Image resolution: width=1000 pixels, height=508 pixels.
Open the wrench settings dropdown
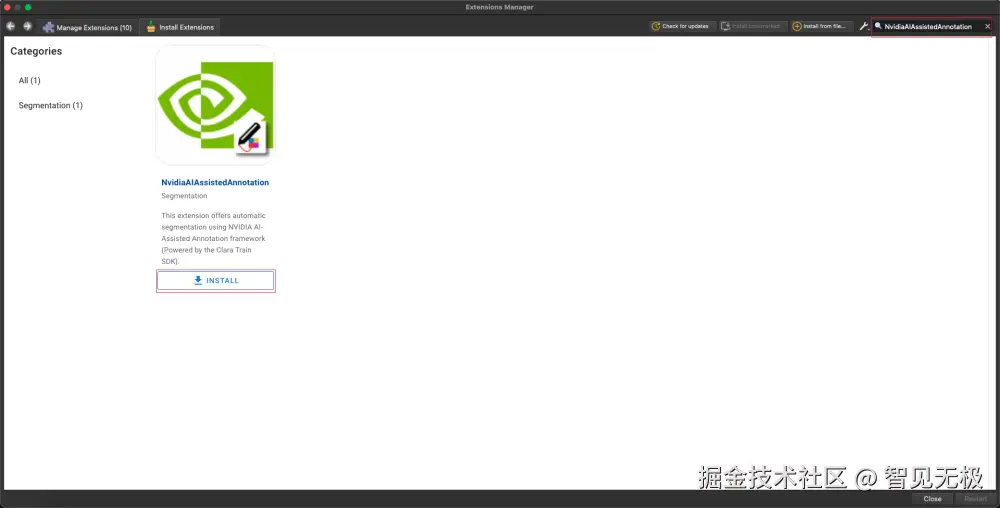click(x=864, y=26)
